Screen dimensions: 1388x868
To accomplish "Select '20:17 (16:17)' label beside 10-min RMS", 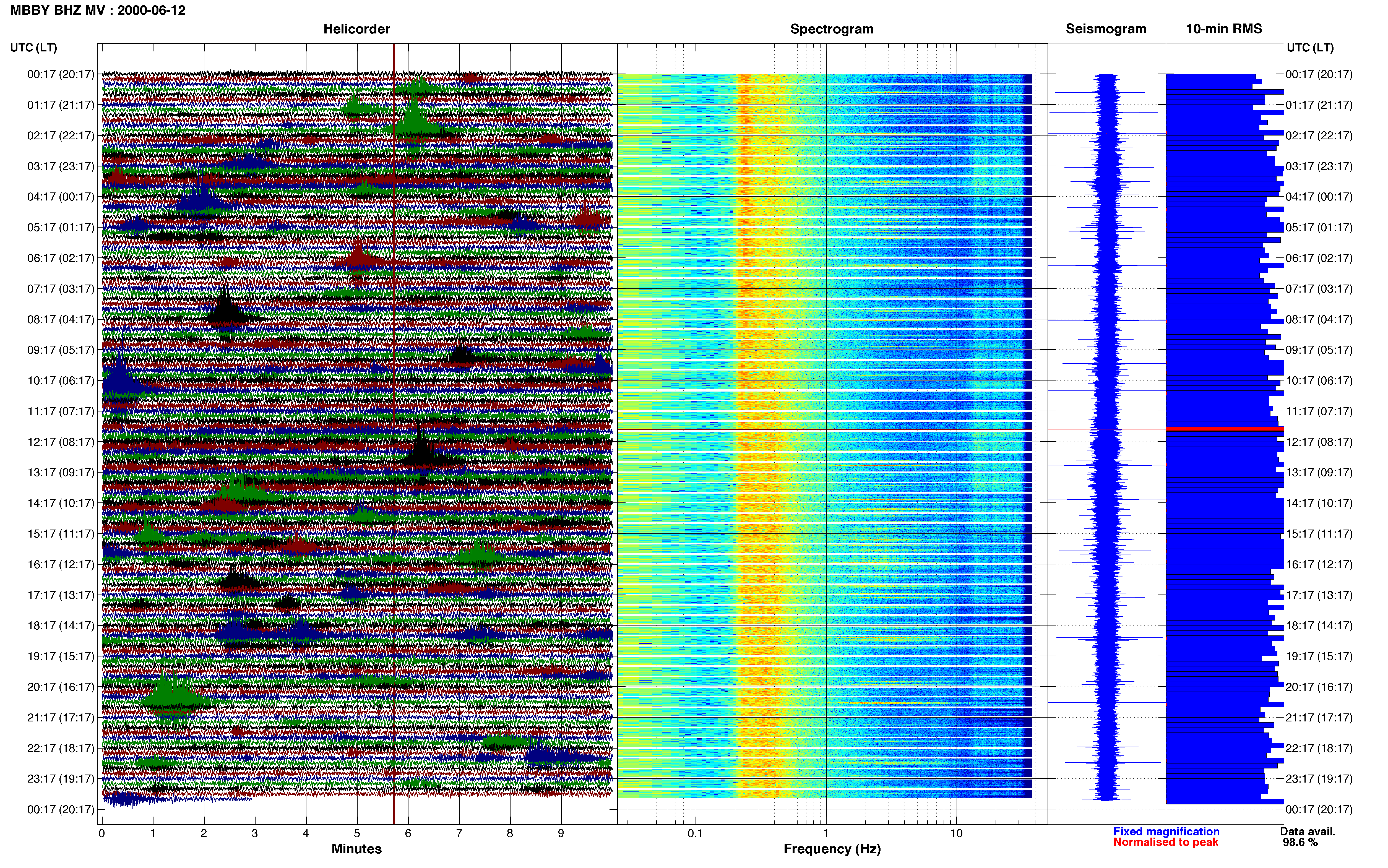I will click(x=1319, y=687).
